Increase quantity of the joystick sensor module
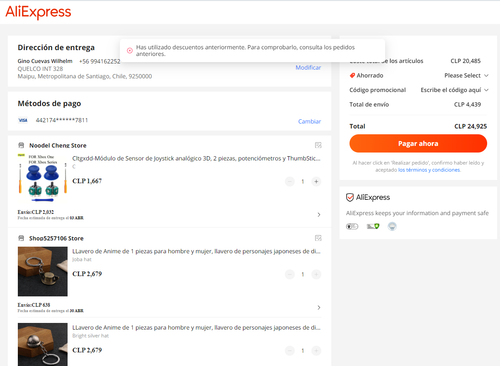 (x=316, y=181)
